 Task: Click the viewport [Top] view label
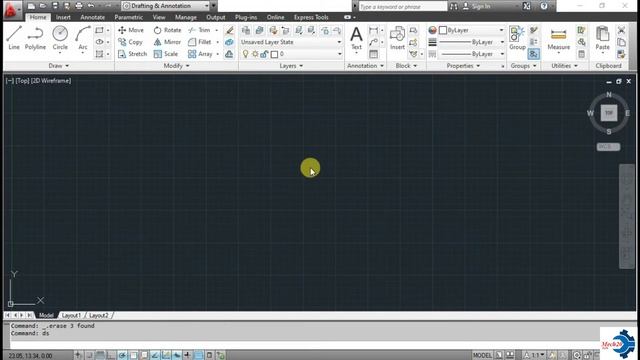point(22,81)
